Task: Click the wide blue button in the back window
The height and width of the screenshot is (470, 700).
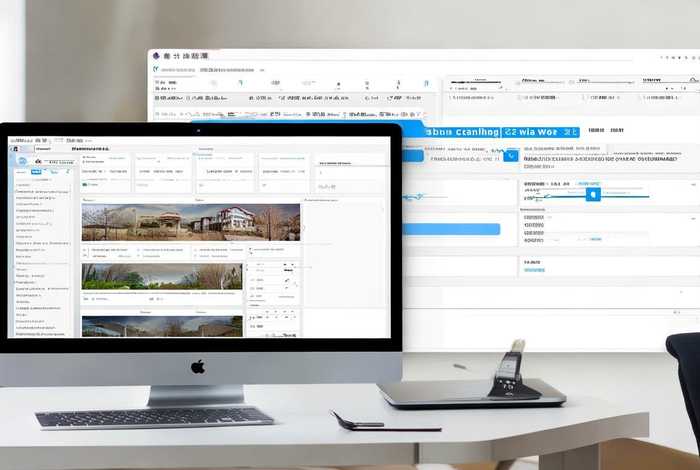Action: pos(450,229)
